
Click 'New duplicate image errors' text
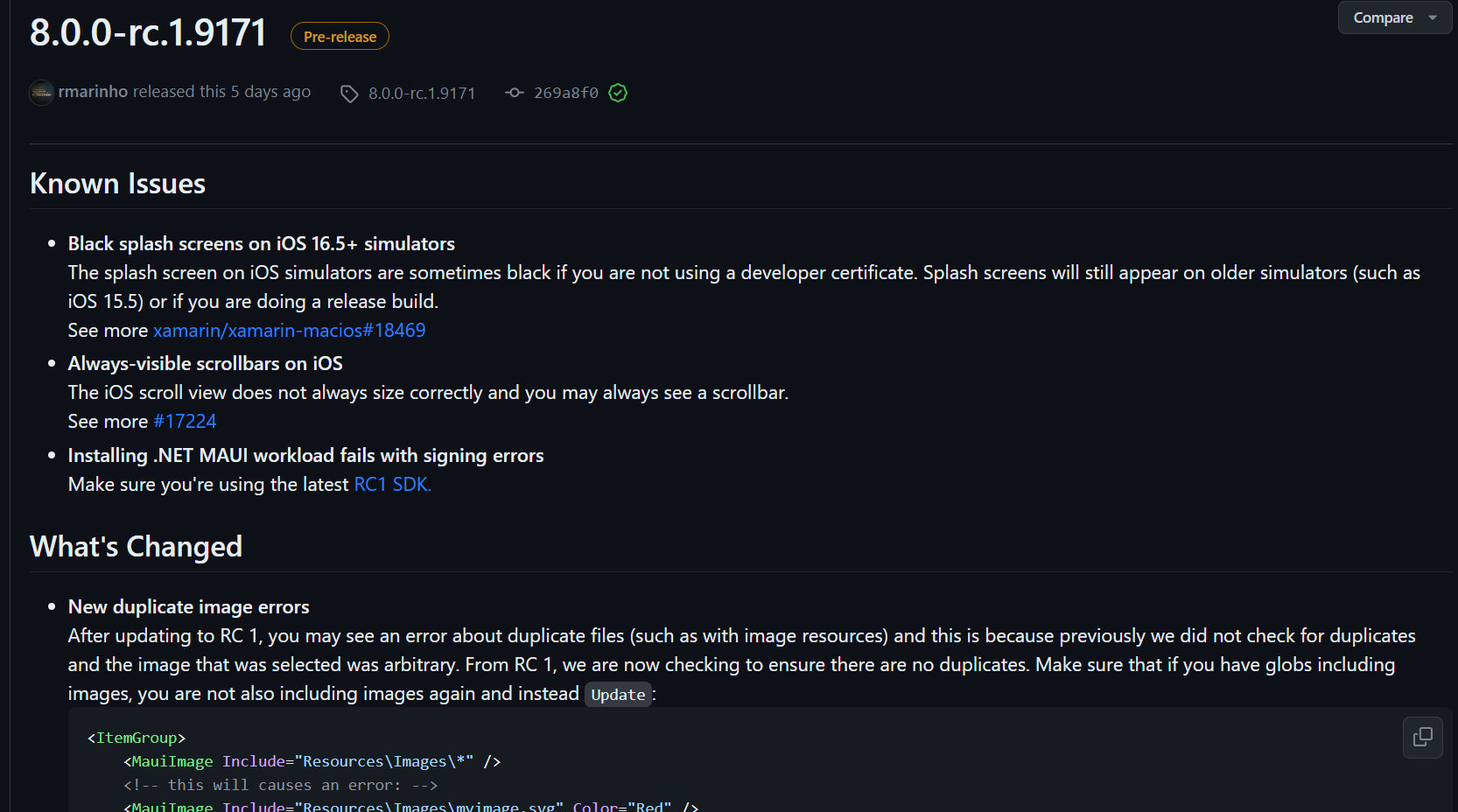(x=189, y=606)
